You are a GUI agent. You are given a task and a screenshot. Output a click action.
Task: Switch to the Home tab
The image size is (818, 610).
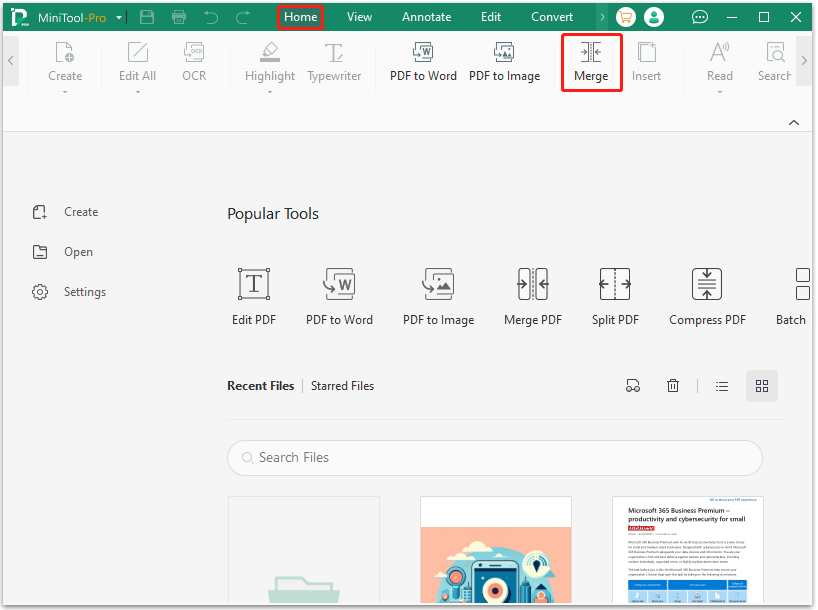(x=300, y=17)
